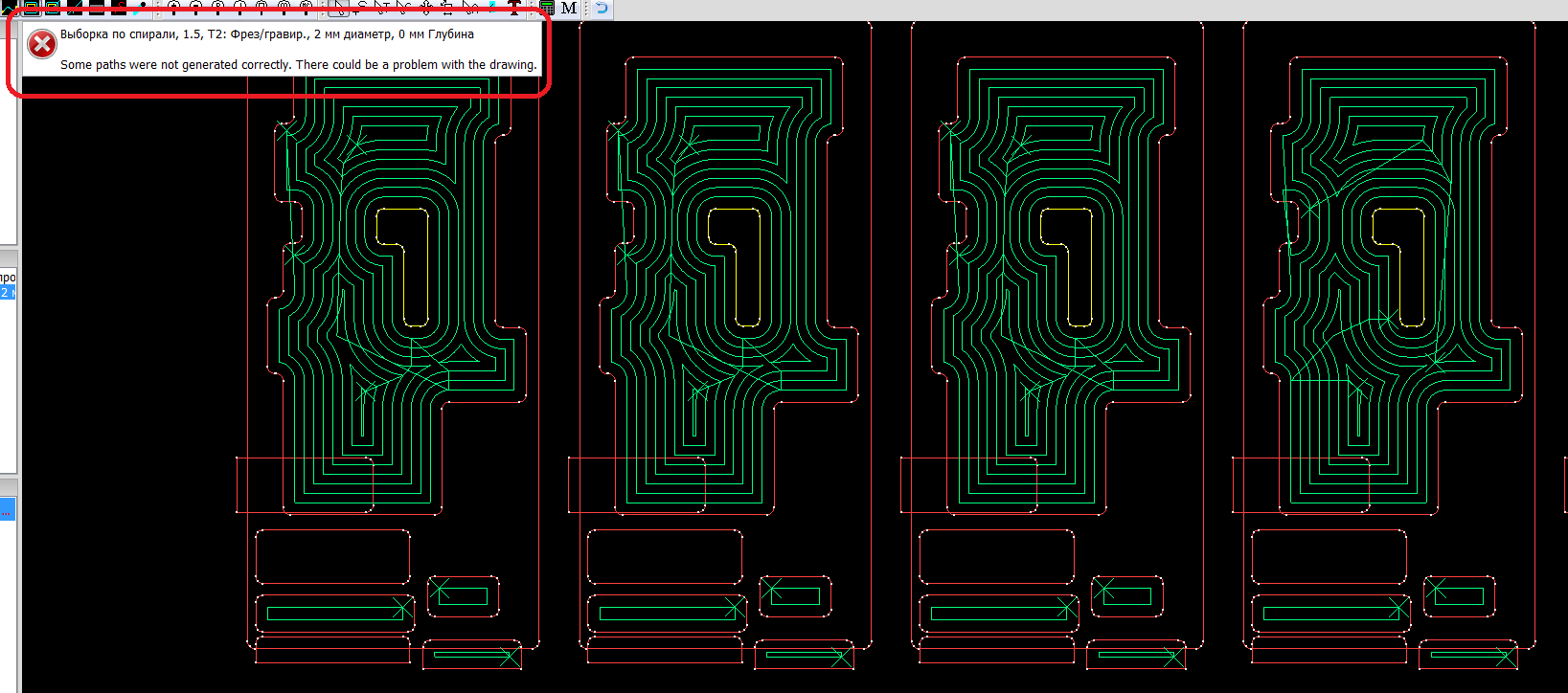The image size is (1568, 693).
Task: Select the arrow pointer selection tool
Action: [x=338, y=8]
